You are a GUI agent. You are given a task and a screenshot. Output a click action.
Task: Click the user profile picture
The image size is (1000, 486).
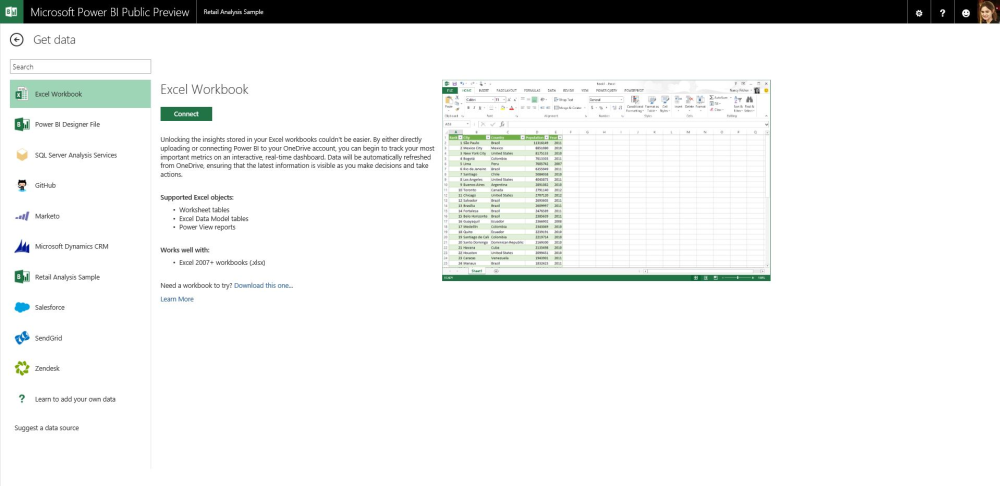click(x=988, y=11)
